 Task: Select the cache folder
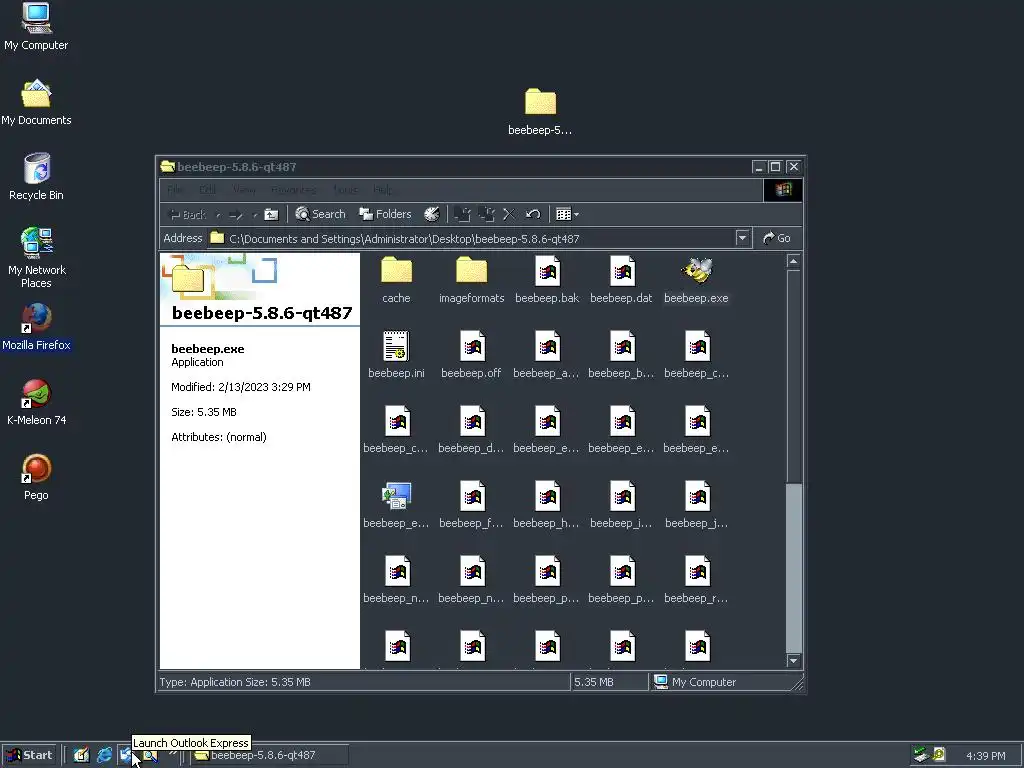(x=396, y=280)
